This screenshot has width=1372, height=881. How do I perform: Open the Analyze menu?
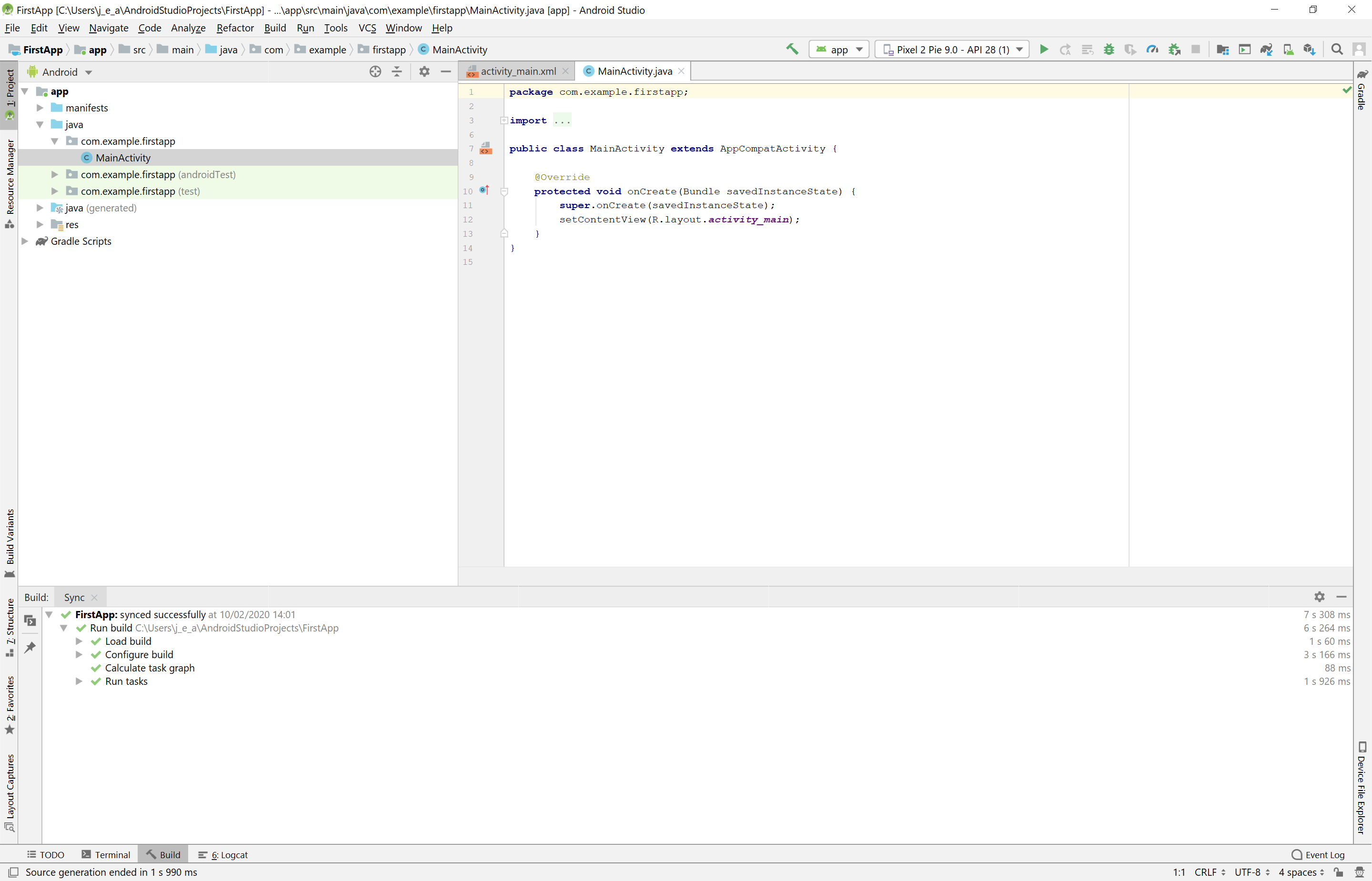(188, 28)
